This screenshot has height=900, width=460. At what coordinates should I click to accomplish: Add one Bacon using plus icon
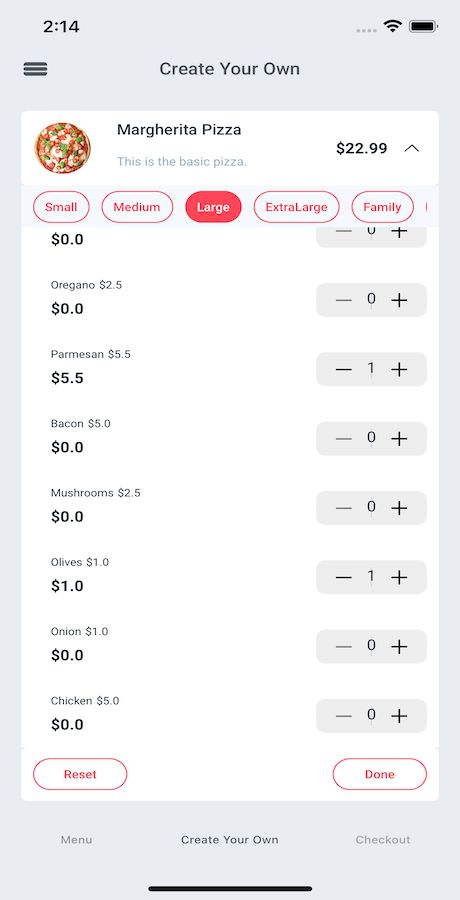coord(399,439)
